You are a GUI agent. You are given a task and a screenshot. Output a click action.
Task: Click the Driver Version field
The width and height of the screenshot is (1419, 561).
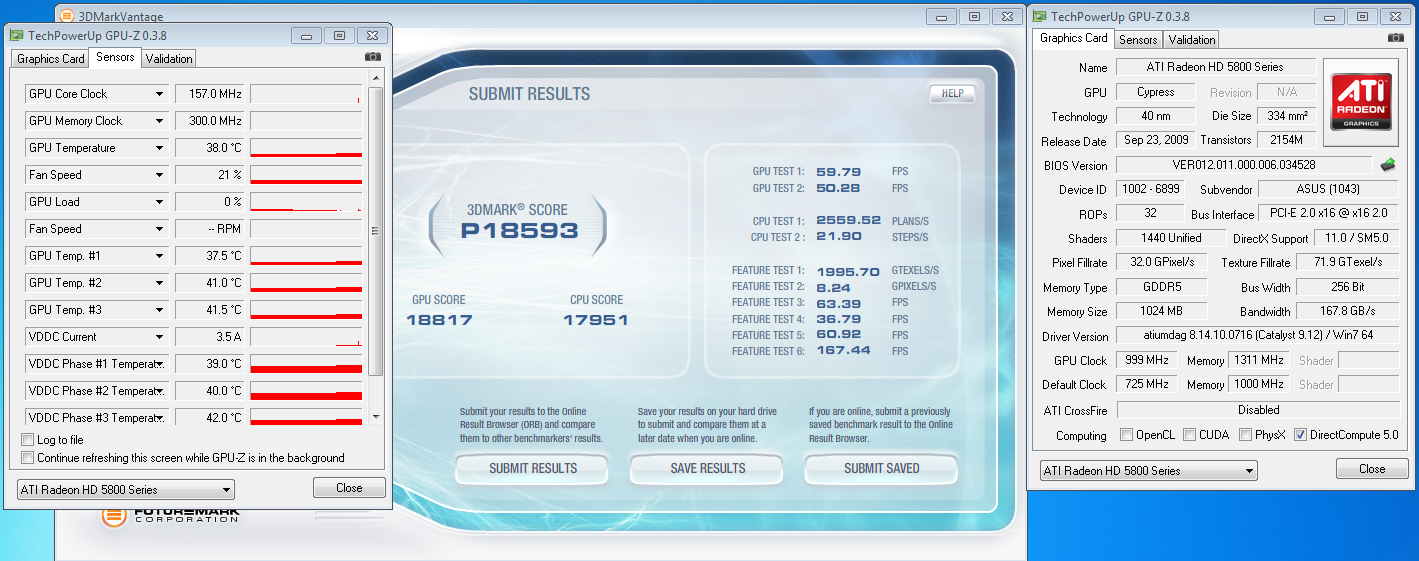[x=1257, y=336]
